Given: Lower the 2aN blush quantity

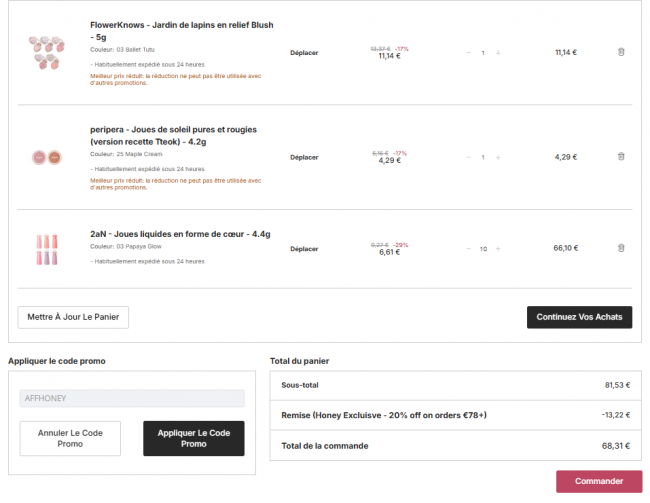Looking at the screenshot, I should coord(467,249).
